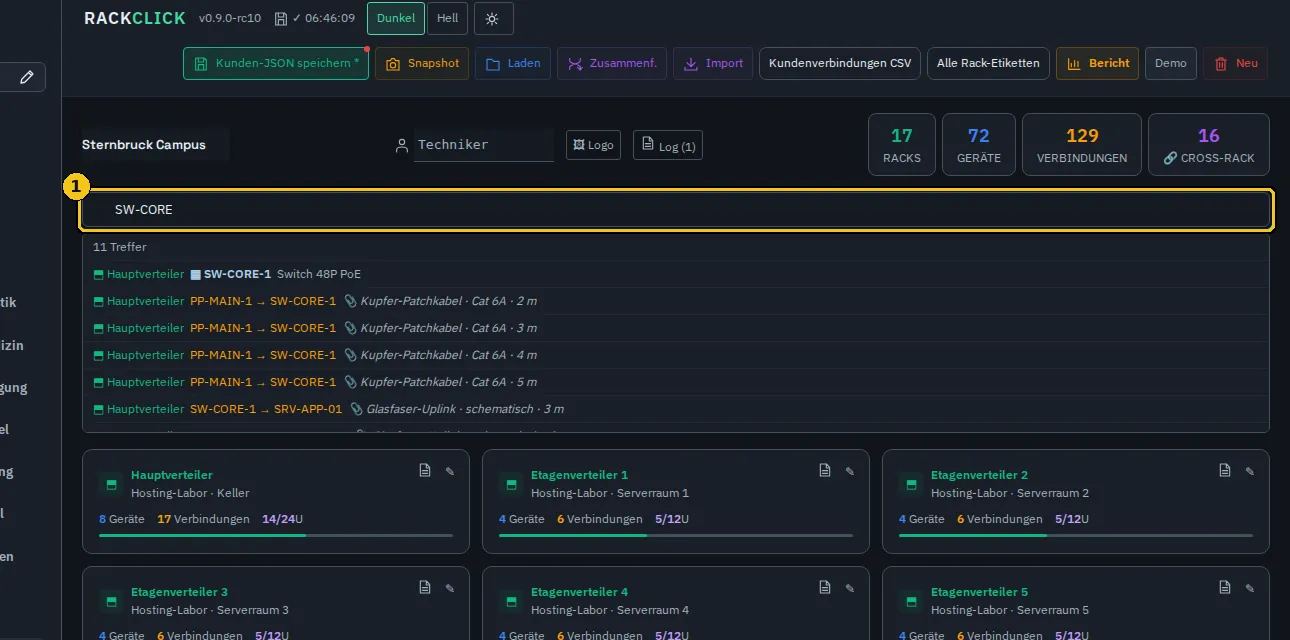The width and height of the screenshot is (1290, 640).
Task: Edit Etagenverteiler 4 using the pencil icon
Action: click(850, 588)
